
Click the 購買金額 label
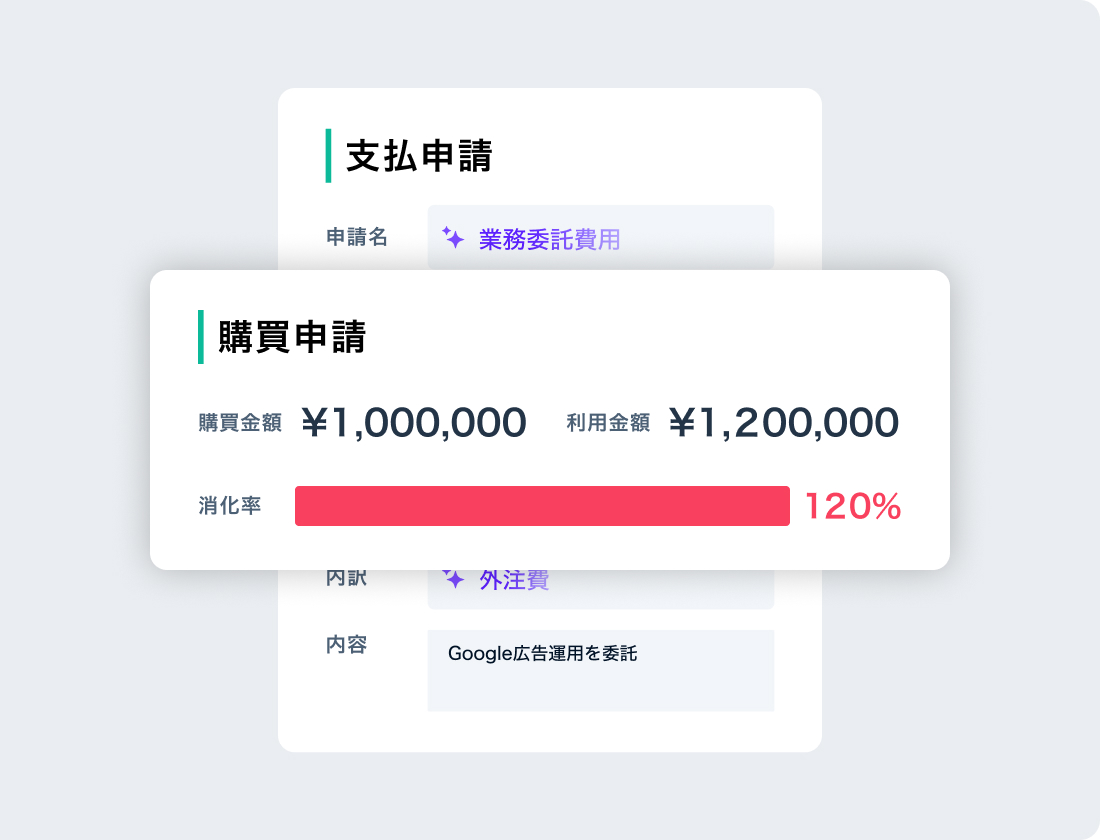coord(240,423)
